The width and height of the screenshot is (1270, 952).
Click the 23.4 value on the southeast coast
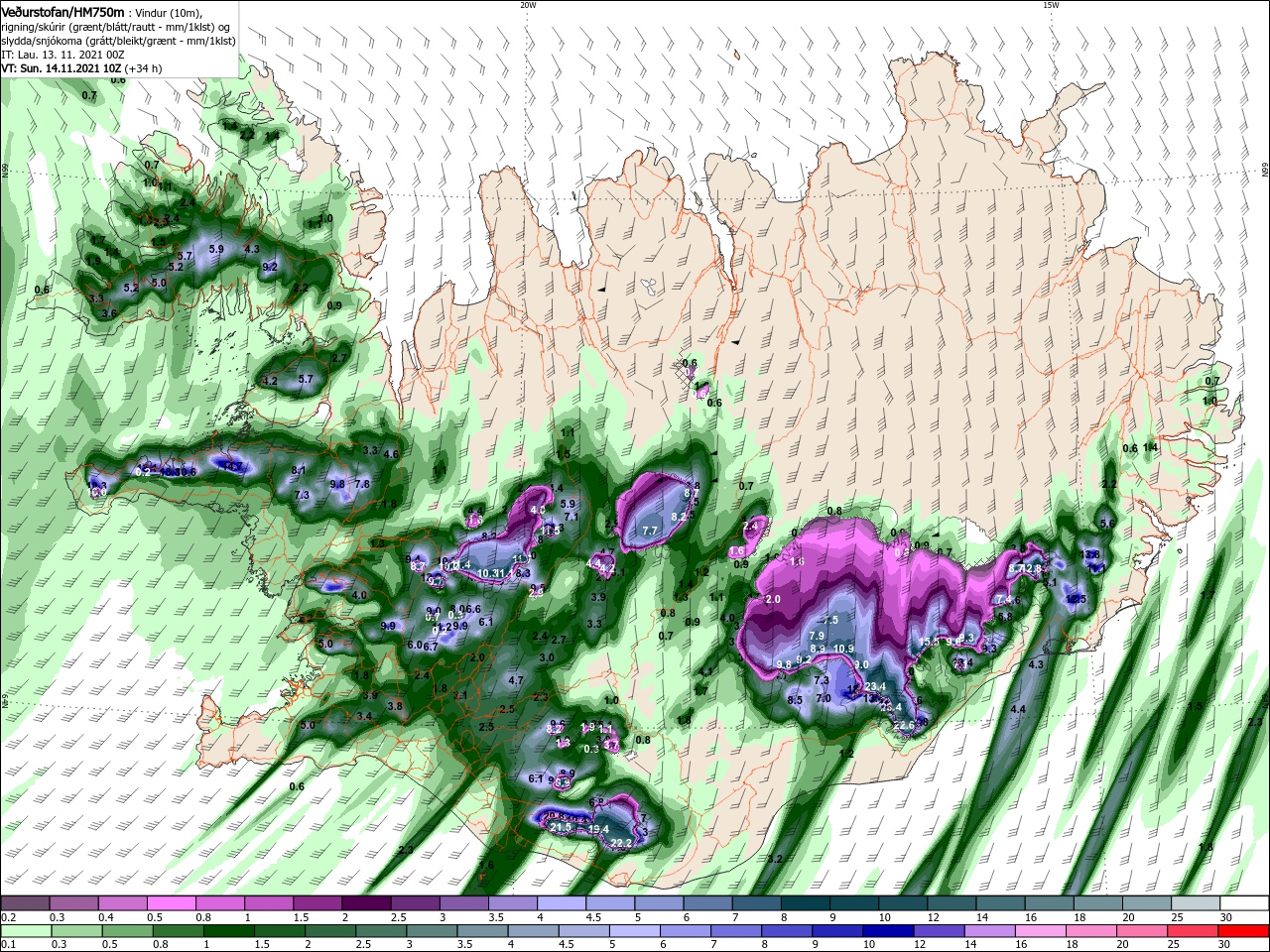point(875,686)
